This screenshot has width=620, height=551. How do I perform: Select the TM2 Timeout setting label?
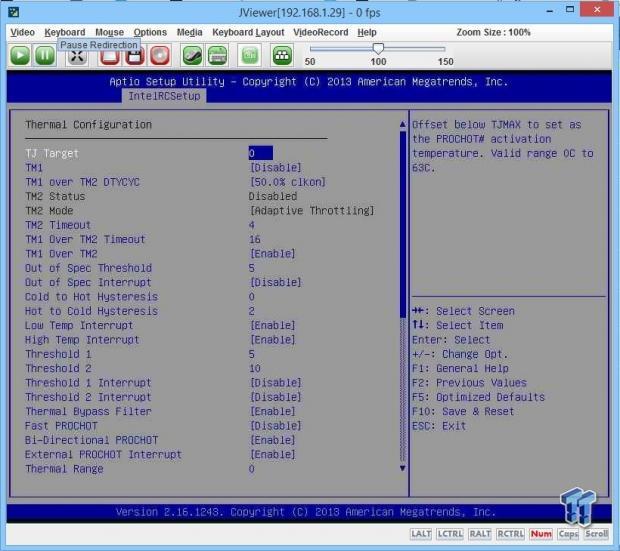tap(58, 225)
